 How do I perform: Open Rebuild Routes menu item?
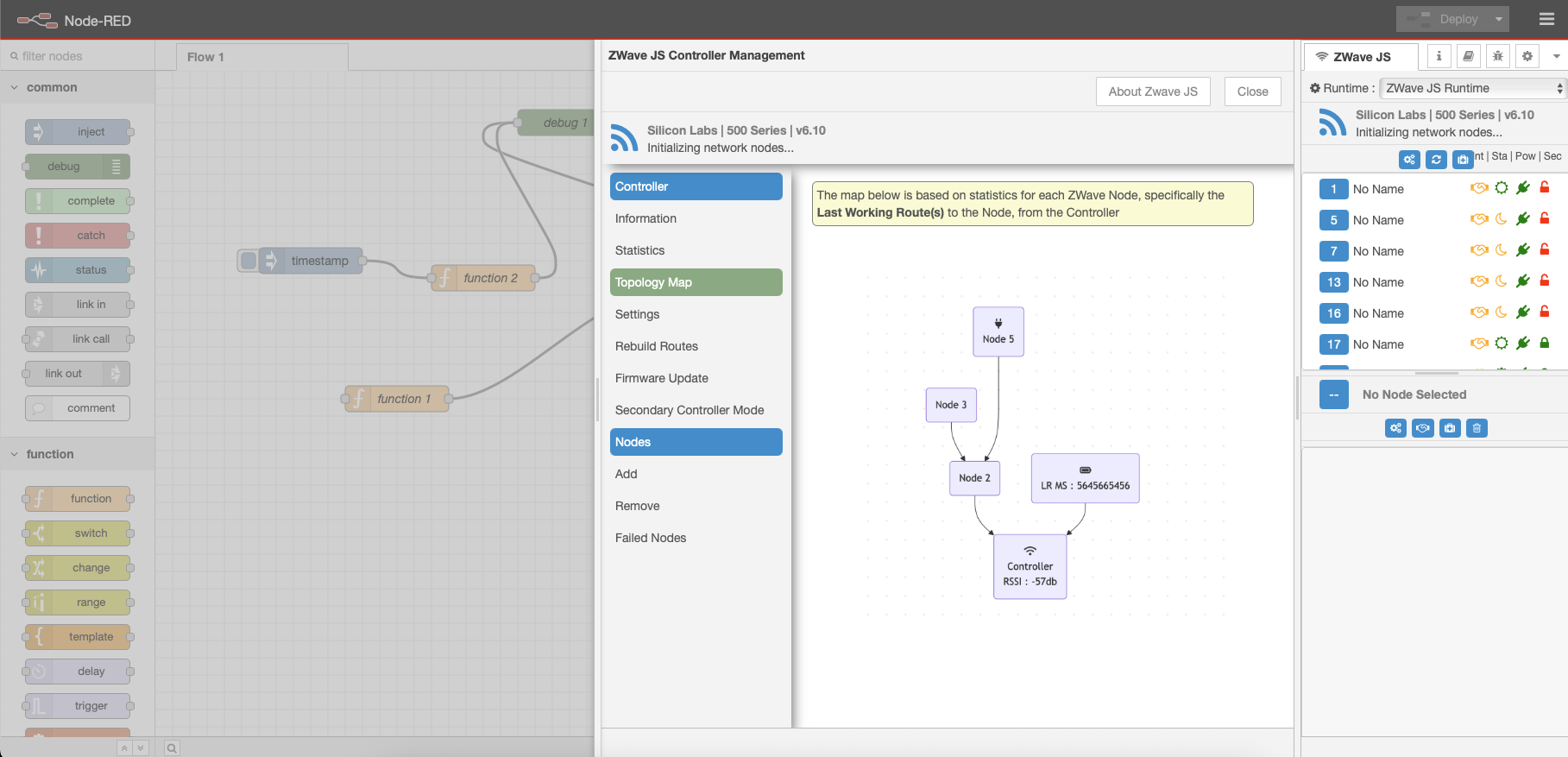[x=696, y=346]
